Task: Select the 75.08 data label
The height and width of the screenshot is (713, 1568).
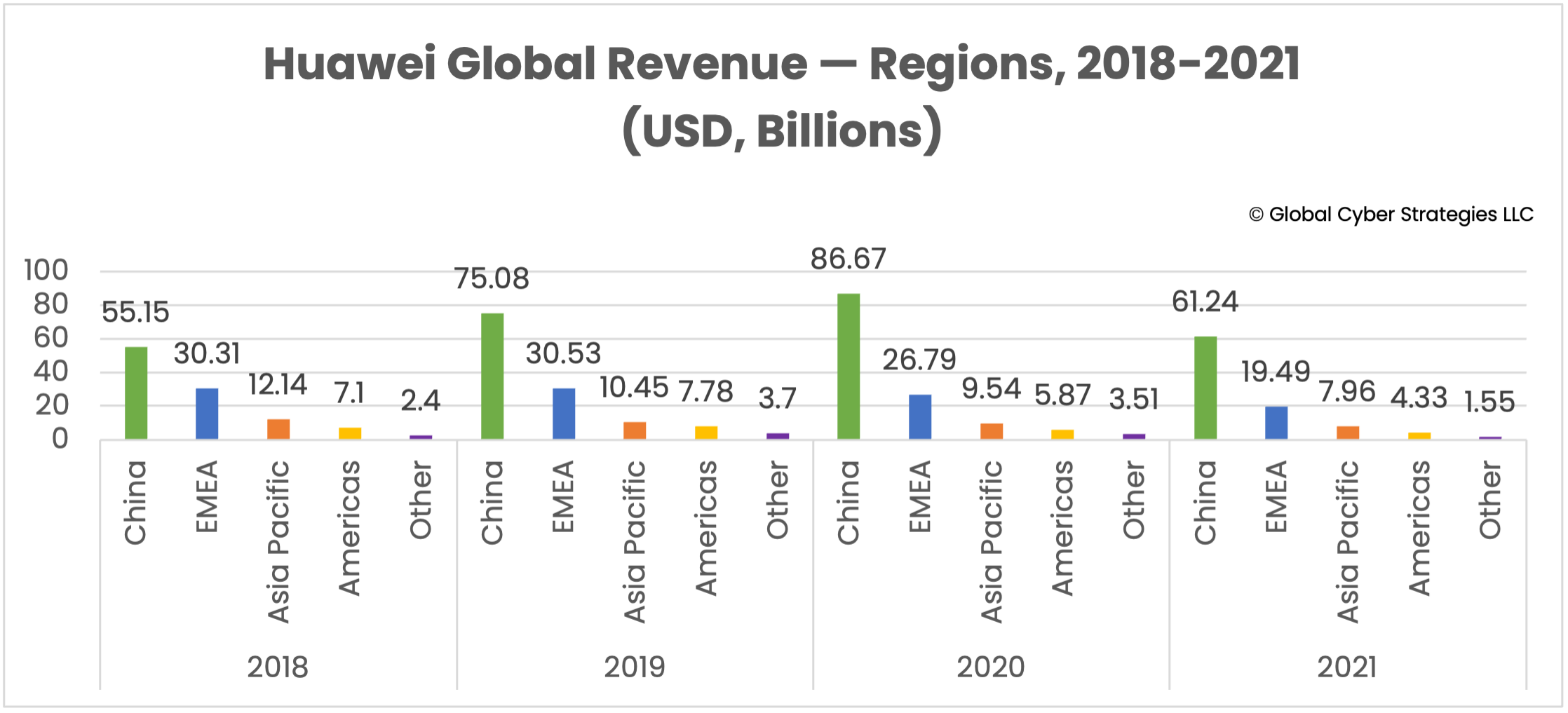Action: 492,278
